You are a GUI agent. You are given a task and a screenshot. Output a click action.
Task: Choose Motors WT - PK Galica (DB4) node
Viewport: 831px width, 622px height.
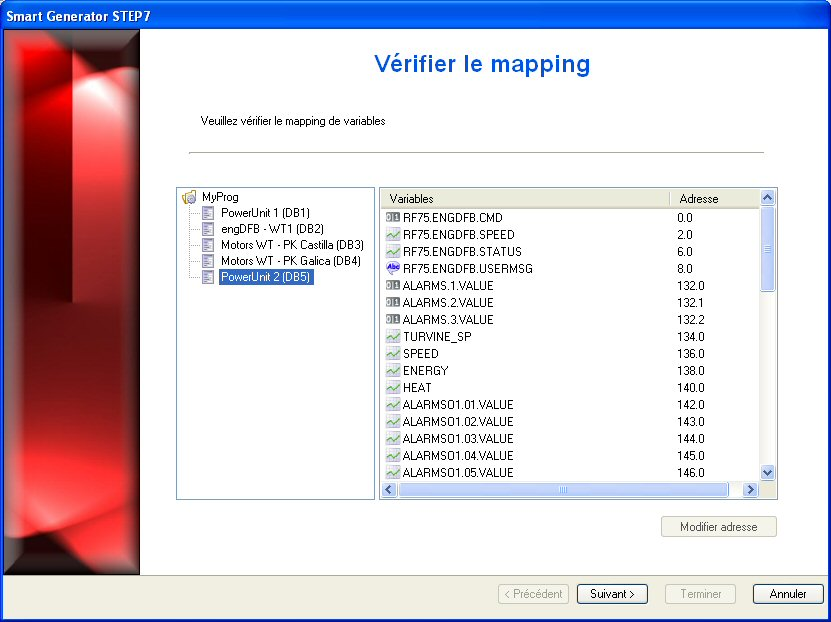click(290, 261)
